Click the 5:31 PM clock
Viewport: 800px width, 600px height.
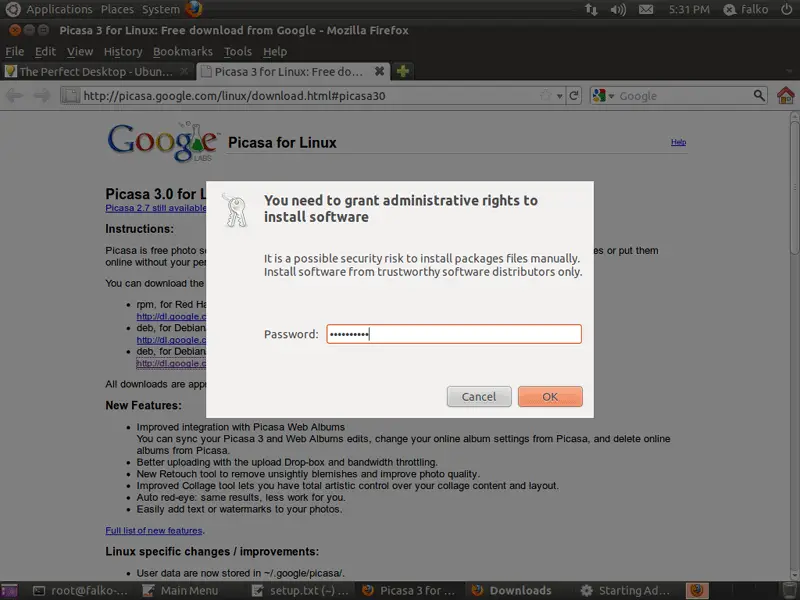pyautogui.click(x=689, y=9)
